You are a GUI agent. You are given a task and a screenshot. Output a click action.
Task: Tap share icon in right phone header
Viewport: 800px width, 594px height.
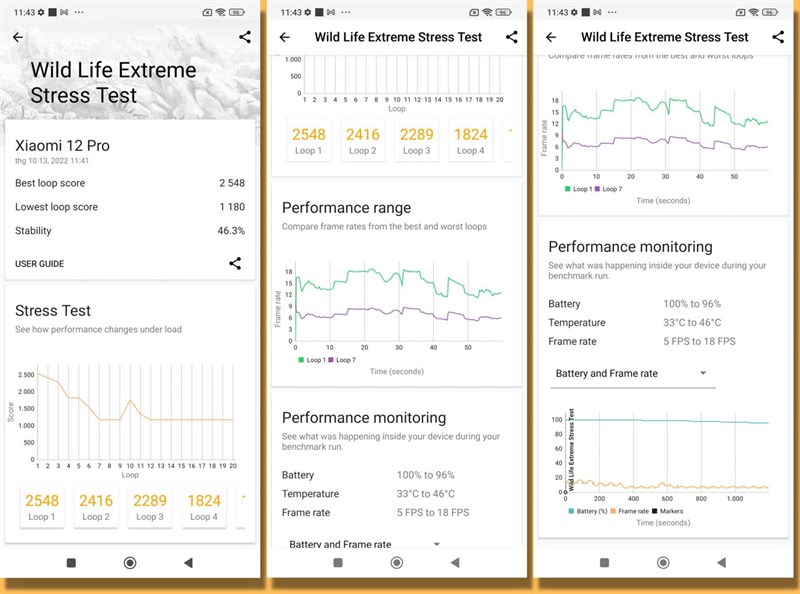(x=778, y=37)
